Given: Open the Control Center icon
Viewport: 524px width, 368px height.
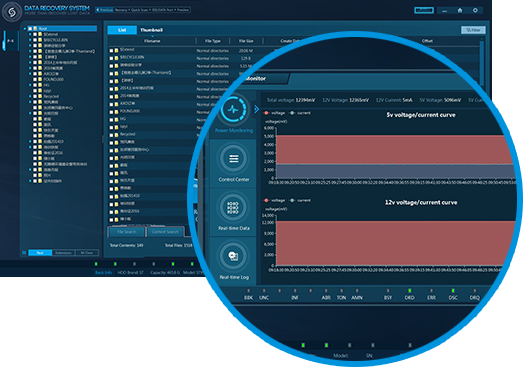Looking at the screenshot, I should pyautogui.click(x=234, y=159).
